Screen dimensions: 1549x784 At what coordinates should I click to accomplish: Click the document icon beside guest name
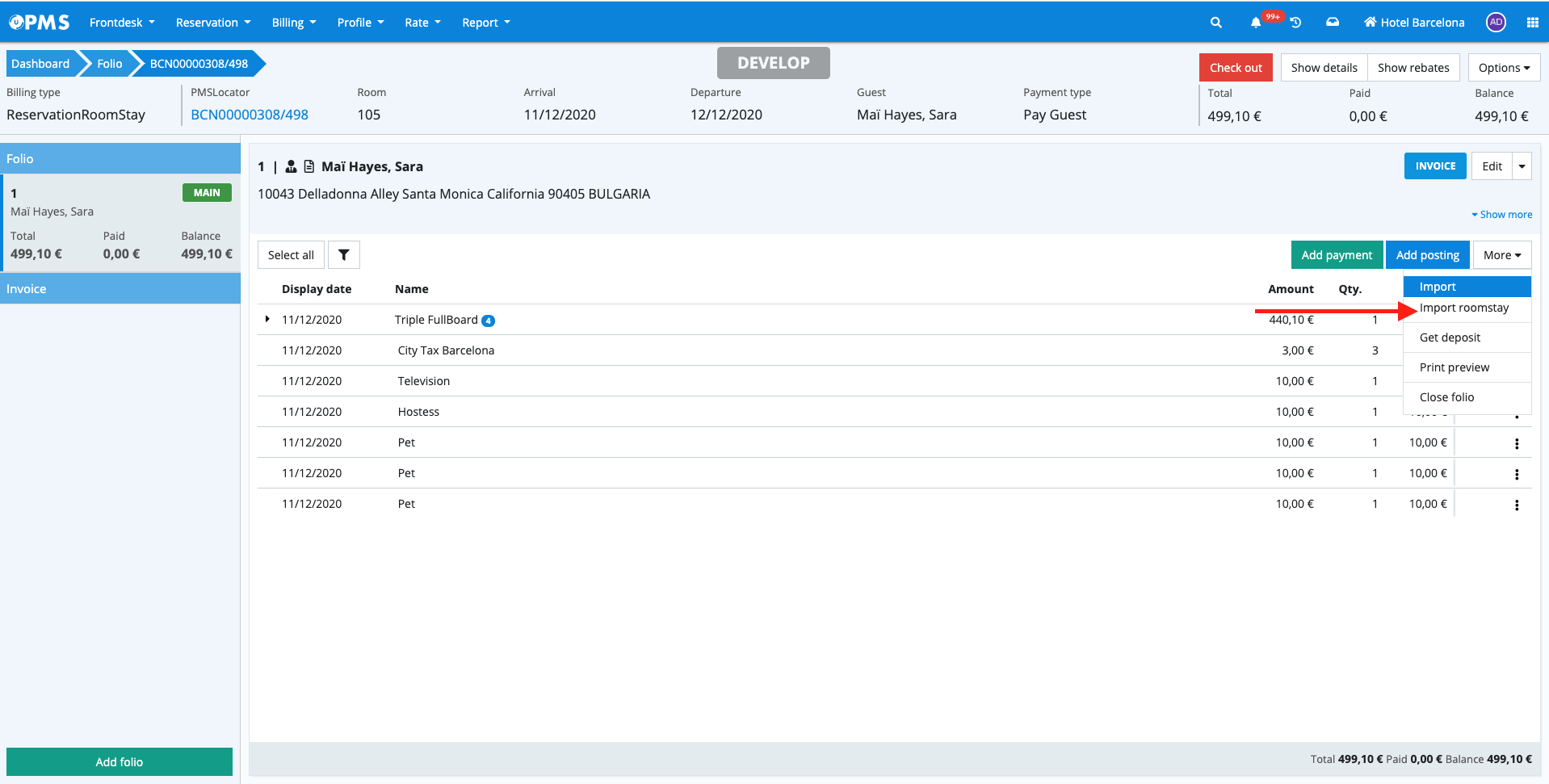tap(309, 166)
